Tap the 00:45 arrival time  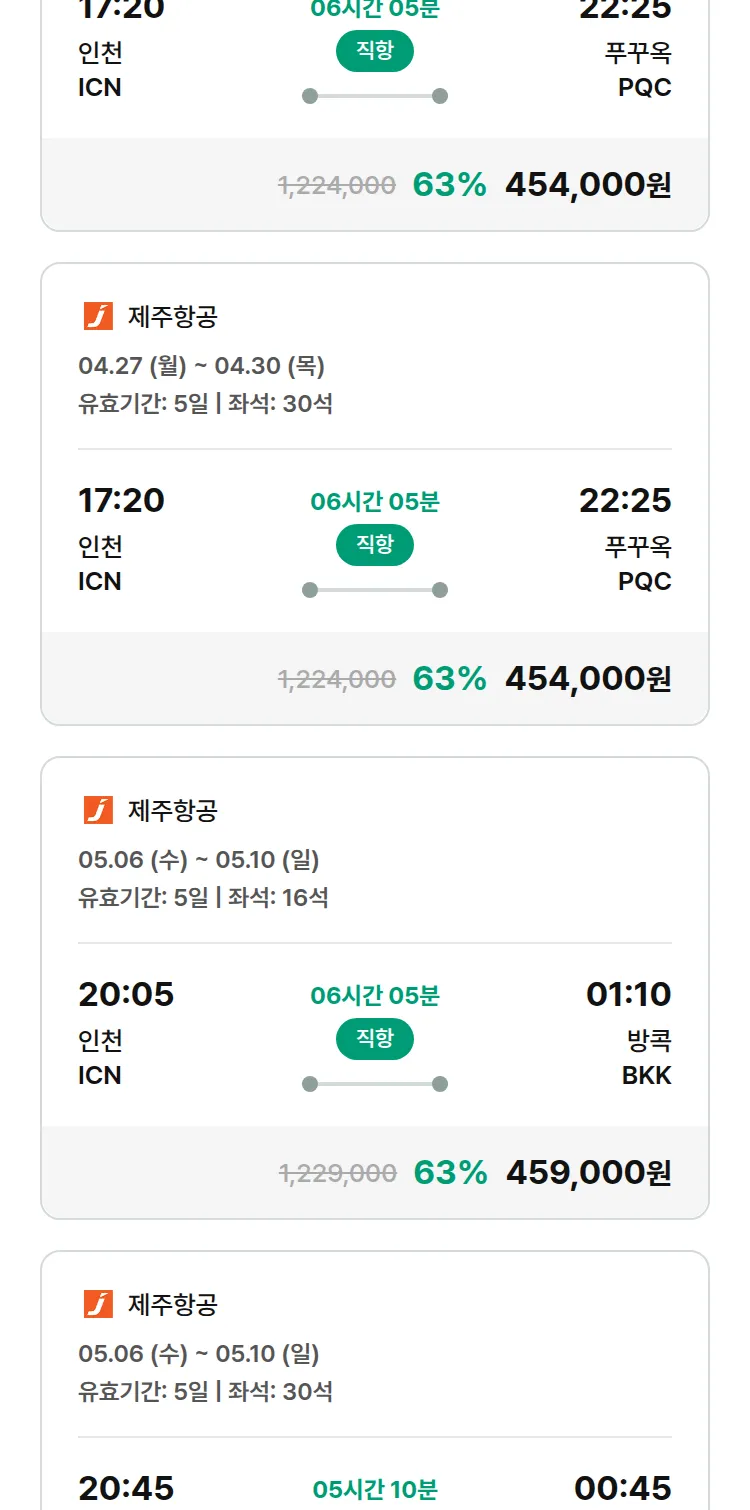pyautogui.click(x=622, y=1488)
